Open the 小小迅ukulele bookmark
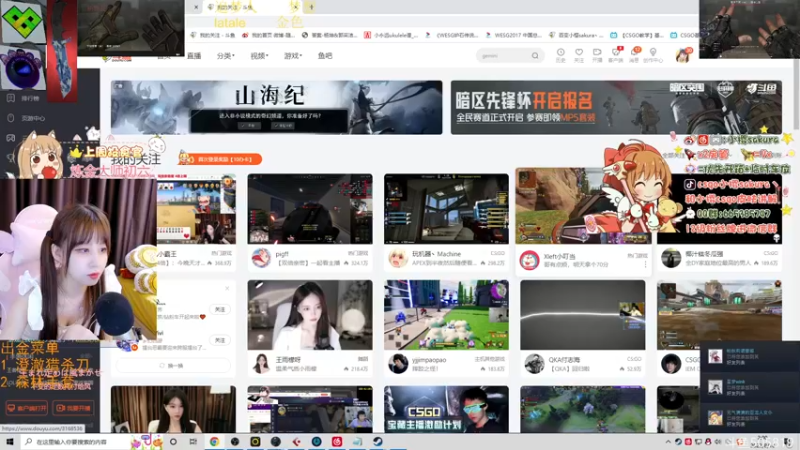The image size is (800, 450). (x=391, y=35)
